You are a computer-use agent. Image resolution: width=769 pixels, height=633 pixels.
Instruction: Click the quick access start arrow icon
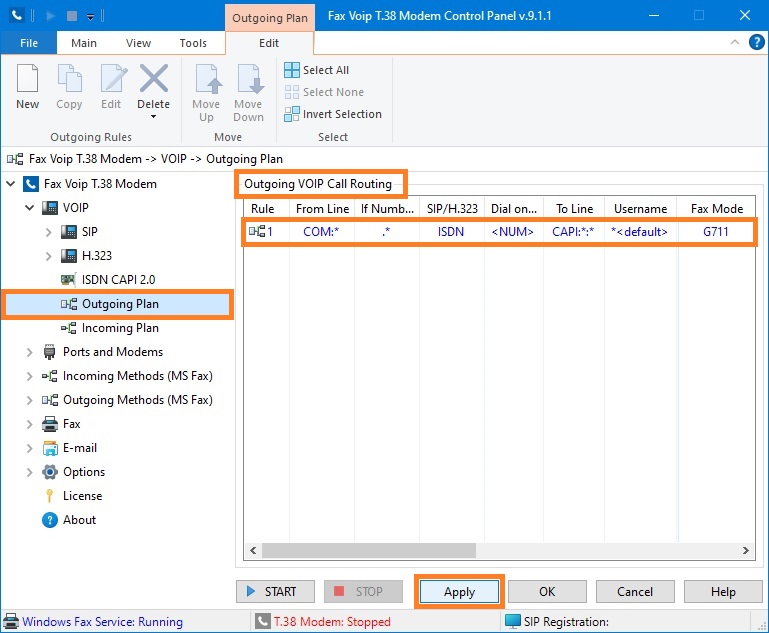50,16
